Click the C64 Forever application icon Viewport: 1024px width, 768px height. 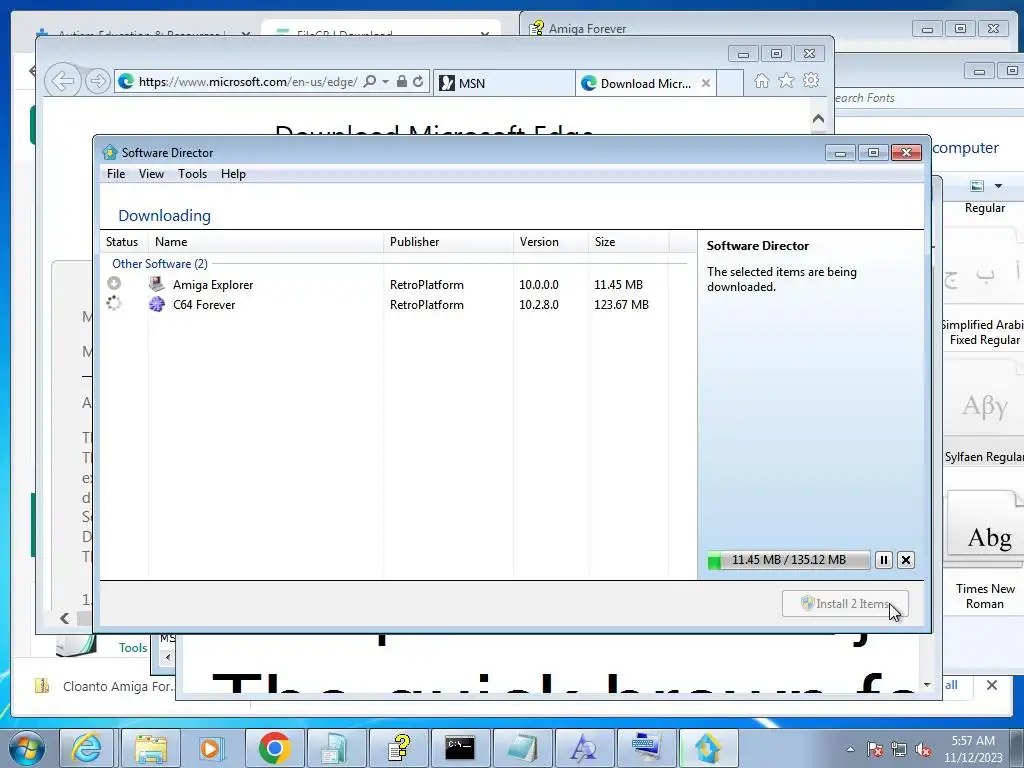tap(157, 304)
